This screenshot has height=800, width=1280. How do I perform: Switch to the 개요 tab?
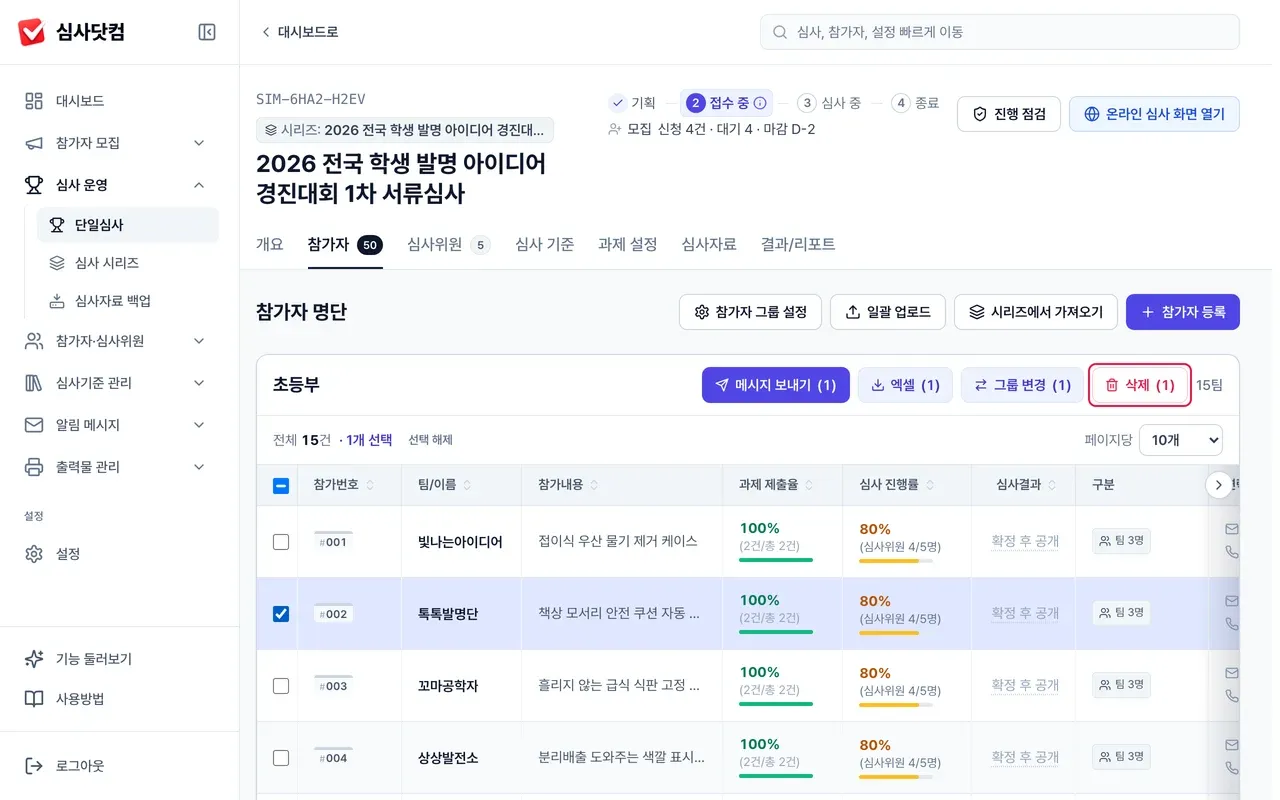270,245
